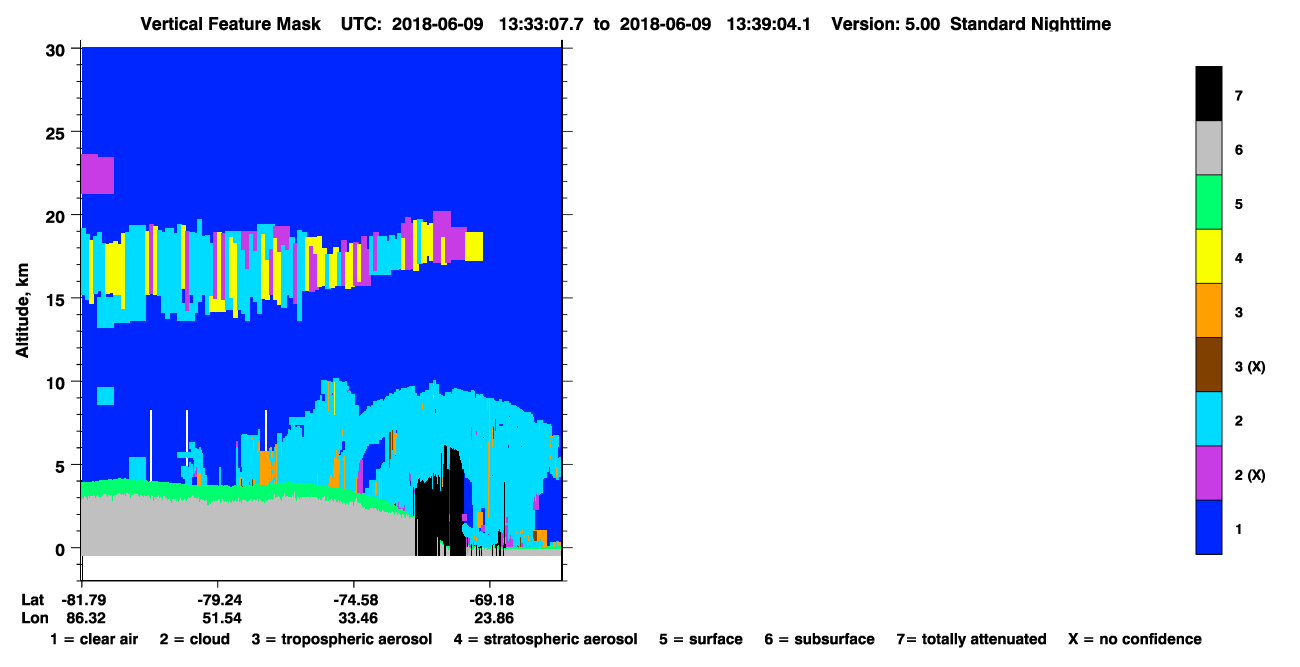Image resolution: width=1300 pixels, height=667 pixels.
Task: Click the 'X = no confidence' legend text
Action: click(1135, 639)
